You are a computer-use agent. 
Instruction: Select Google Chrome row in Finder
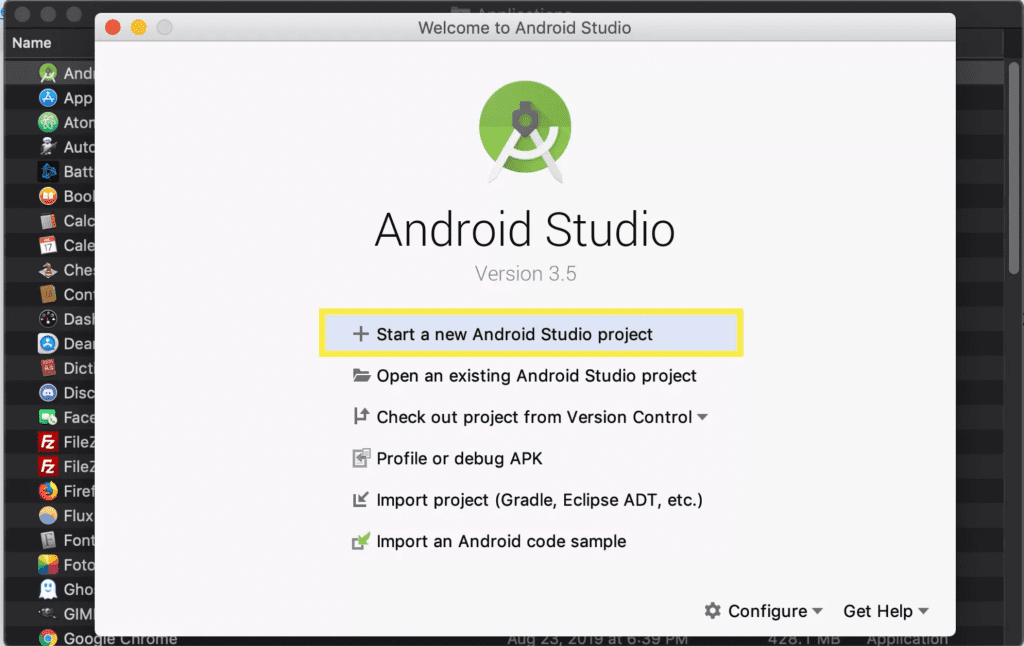click(504, 638)
